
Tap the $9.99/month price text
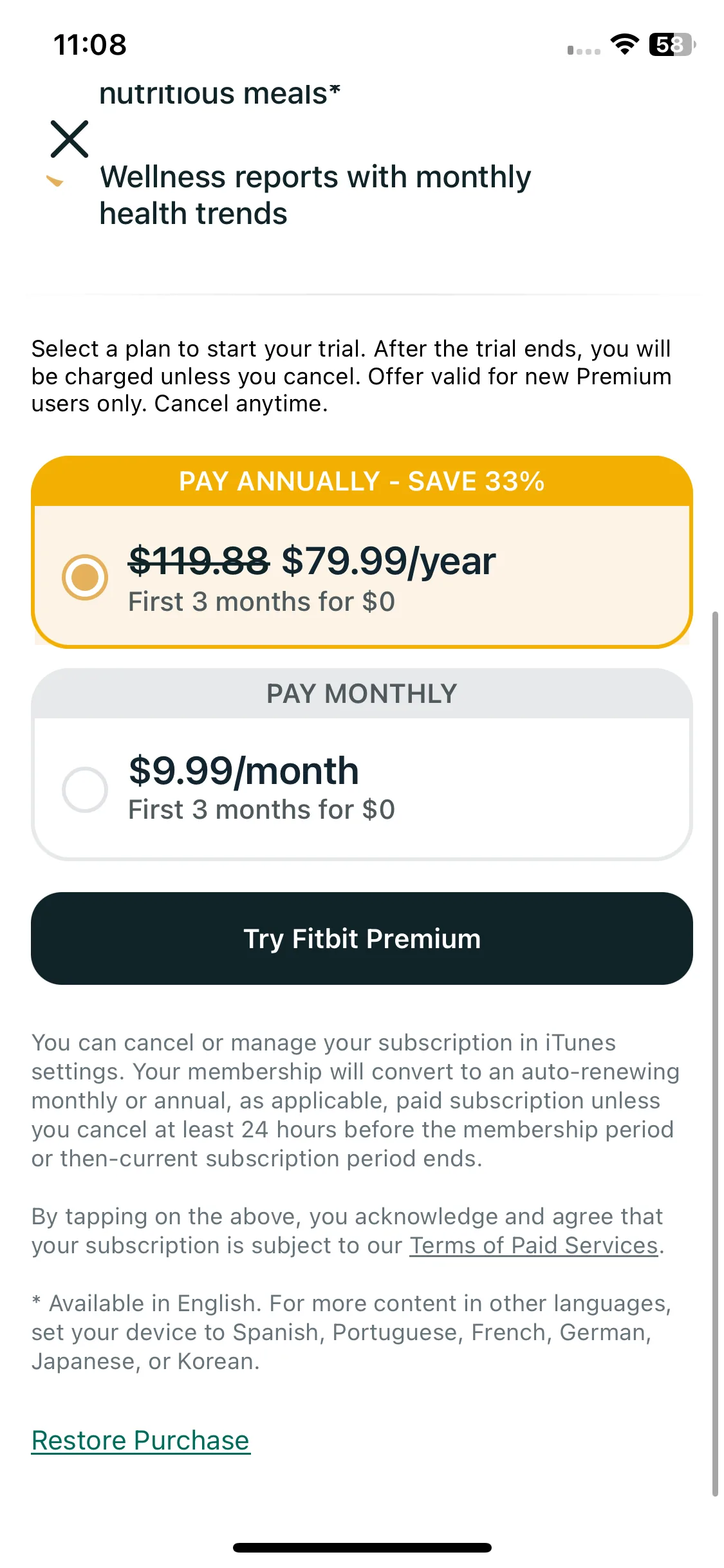244,771
